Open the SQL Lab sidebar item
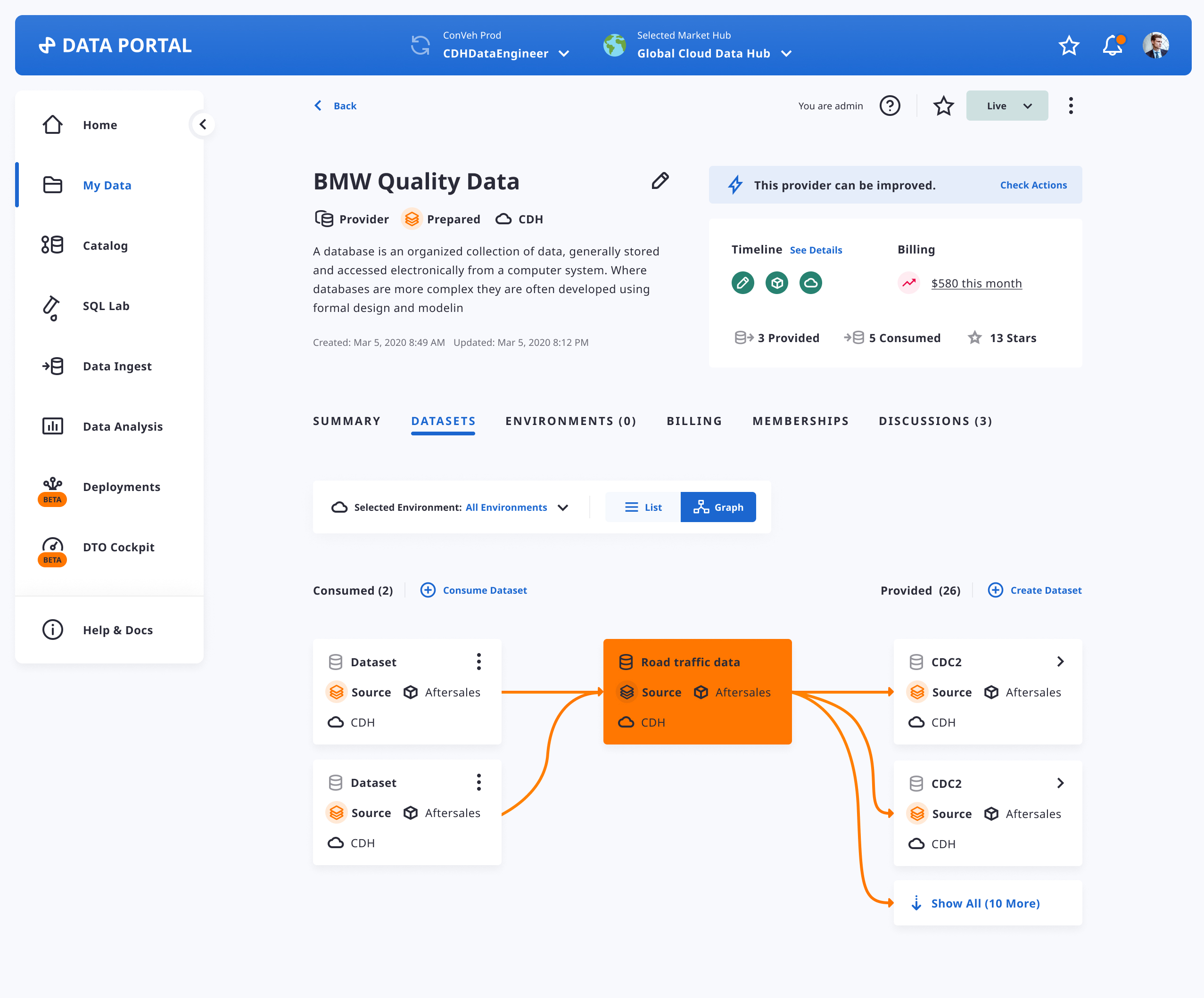The image size is (1204, 998). [106, 306]
